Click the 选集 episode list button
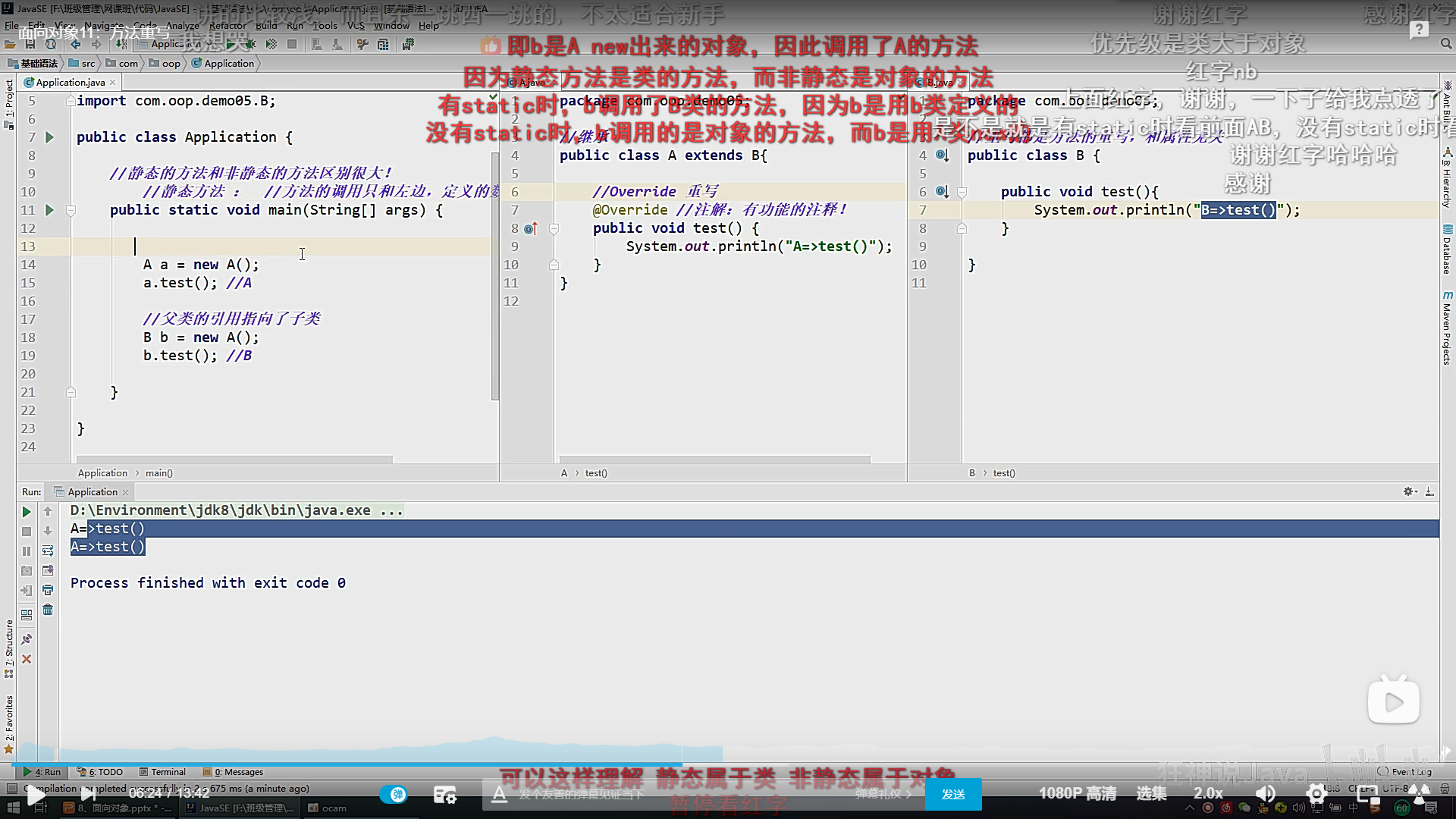Viewport: 1456px width, 819px height. point(1151,793)
